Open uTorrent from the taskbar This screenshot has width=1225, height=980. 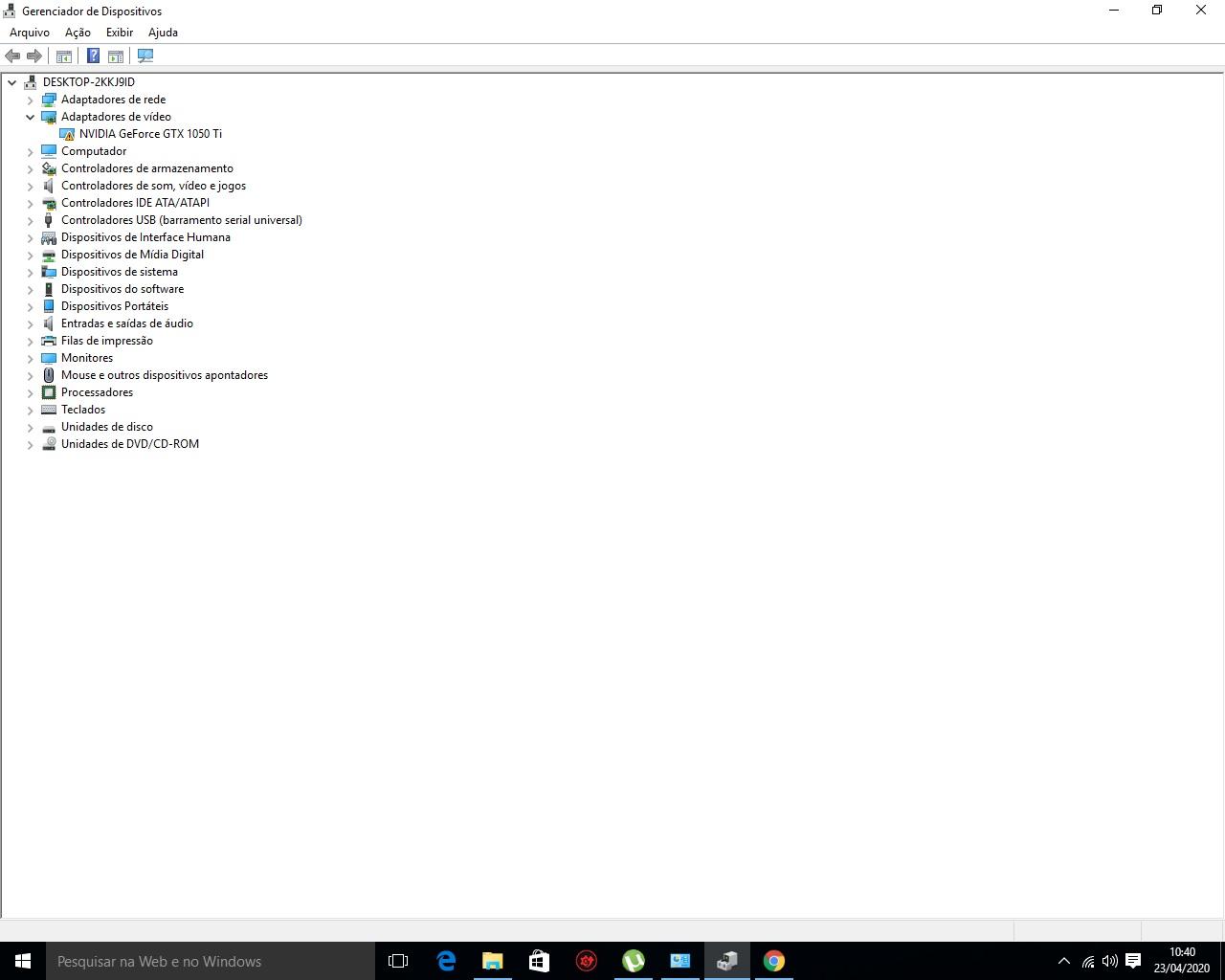coord(634,961)
